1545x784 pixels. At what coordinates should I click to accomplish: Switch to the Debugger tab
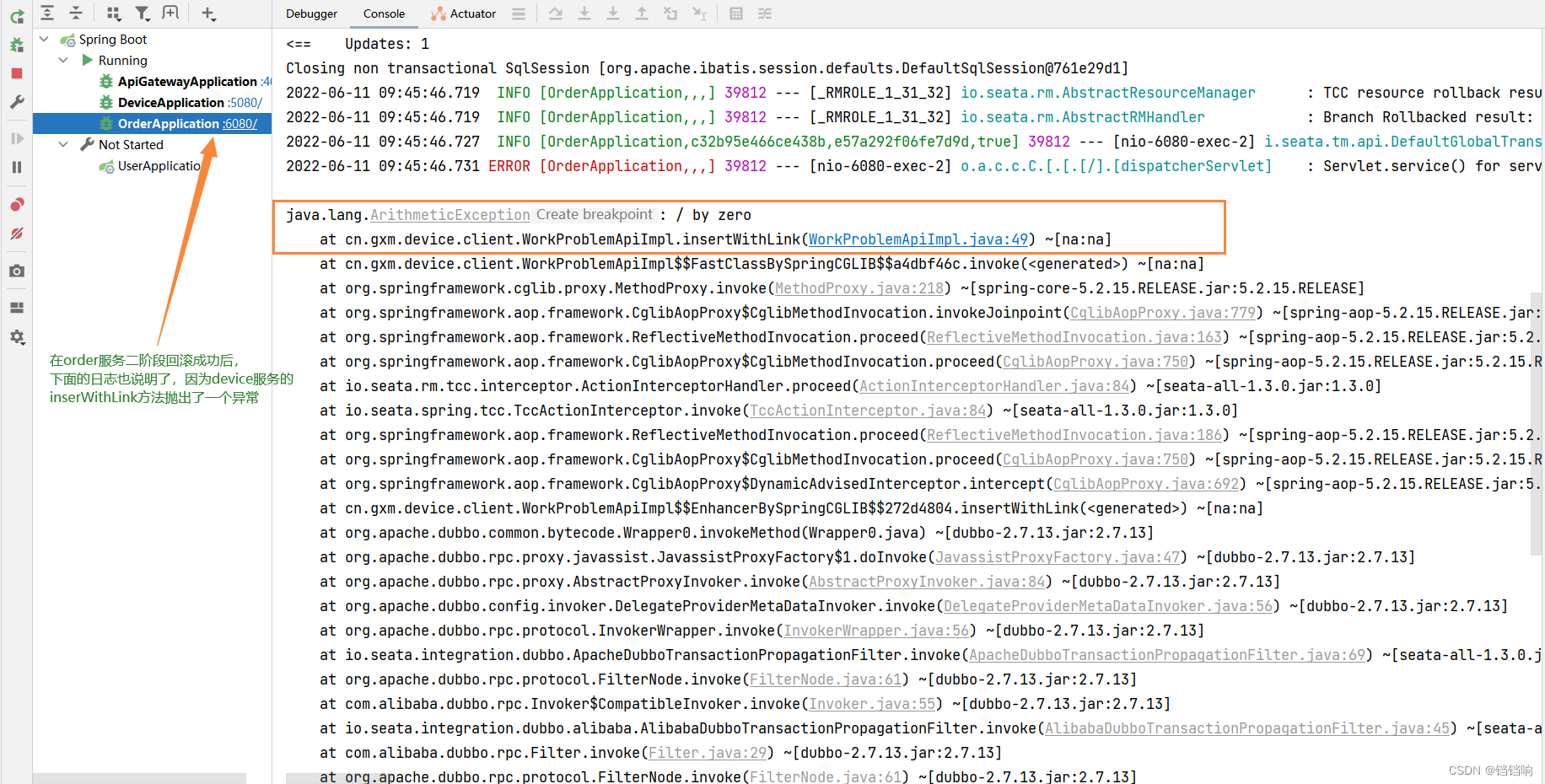click(311, 13)
